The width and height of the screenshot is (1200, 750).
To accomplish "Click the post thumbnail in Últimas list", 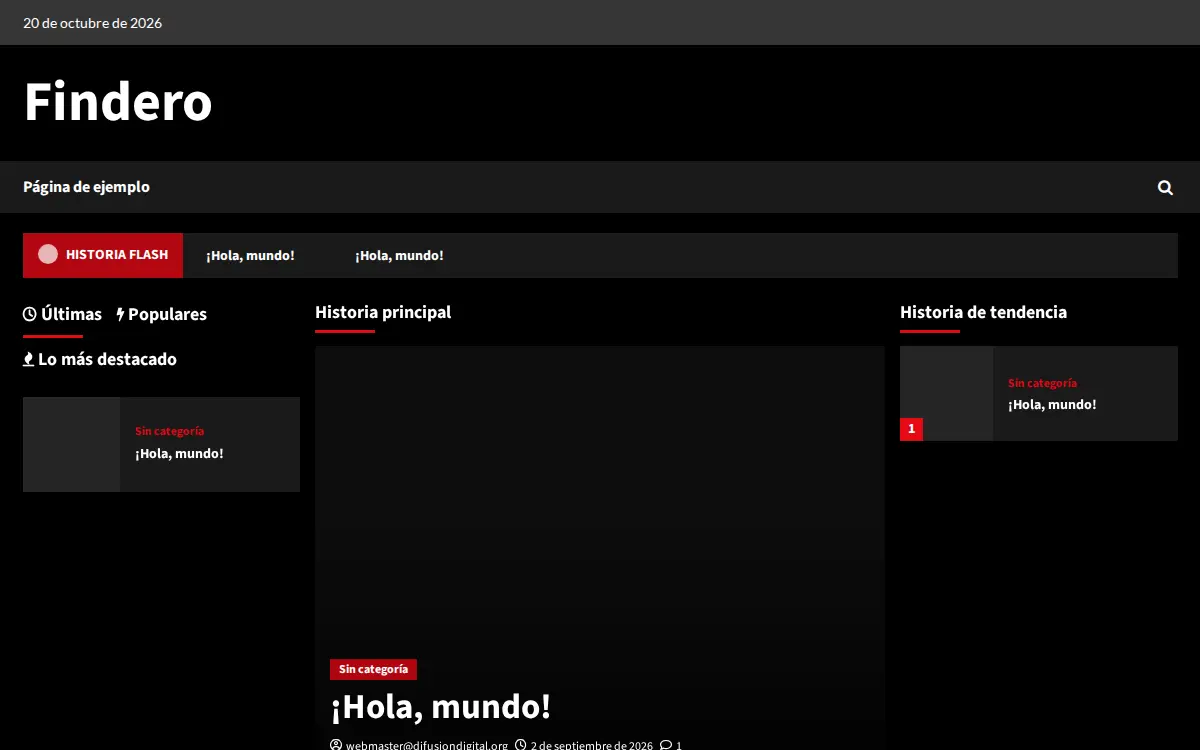I will click(x=71, y=444).
